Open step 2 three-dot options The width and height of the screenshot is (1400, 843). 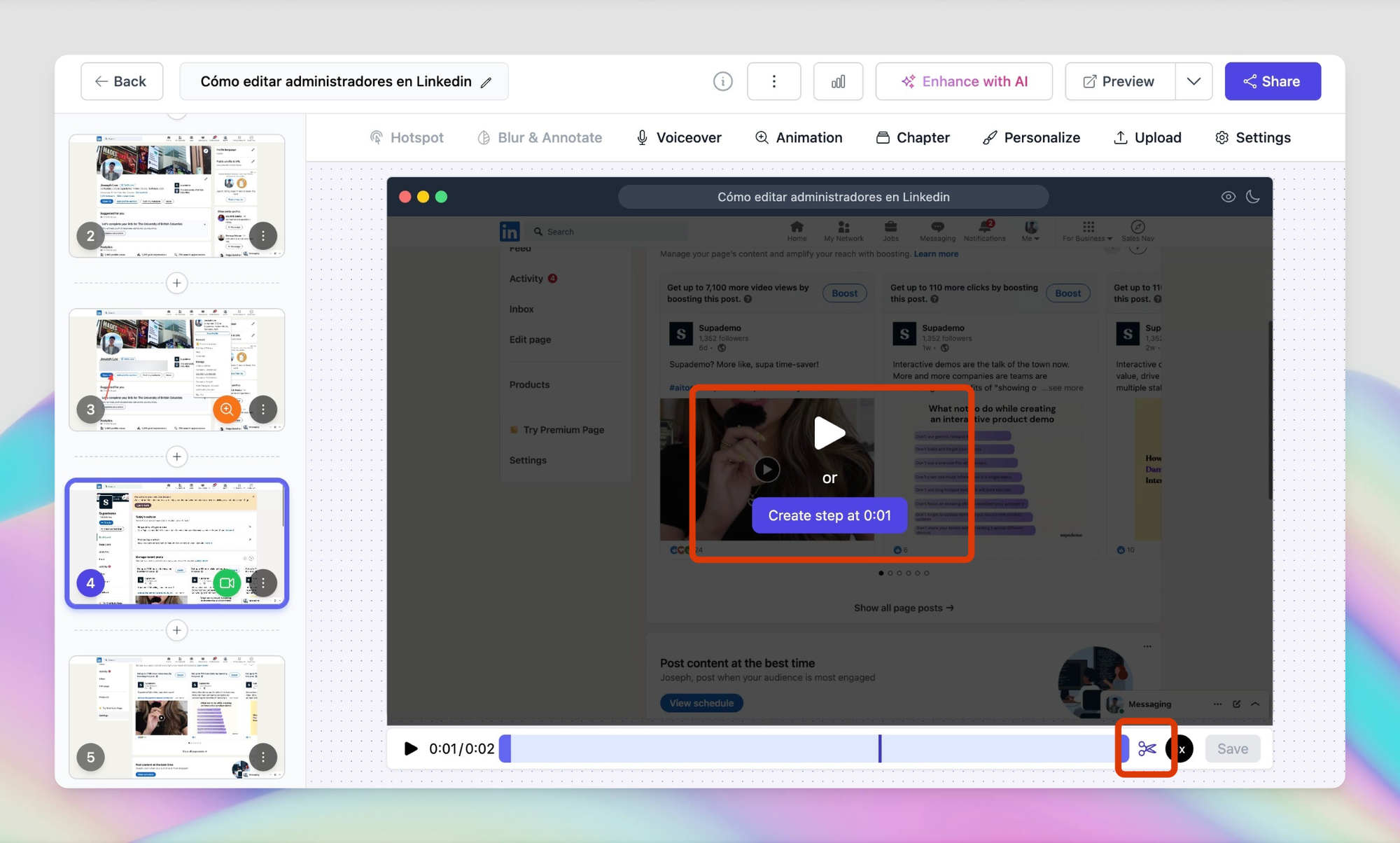pos(263,236)
